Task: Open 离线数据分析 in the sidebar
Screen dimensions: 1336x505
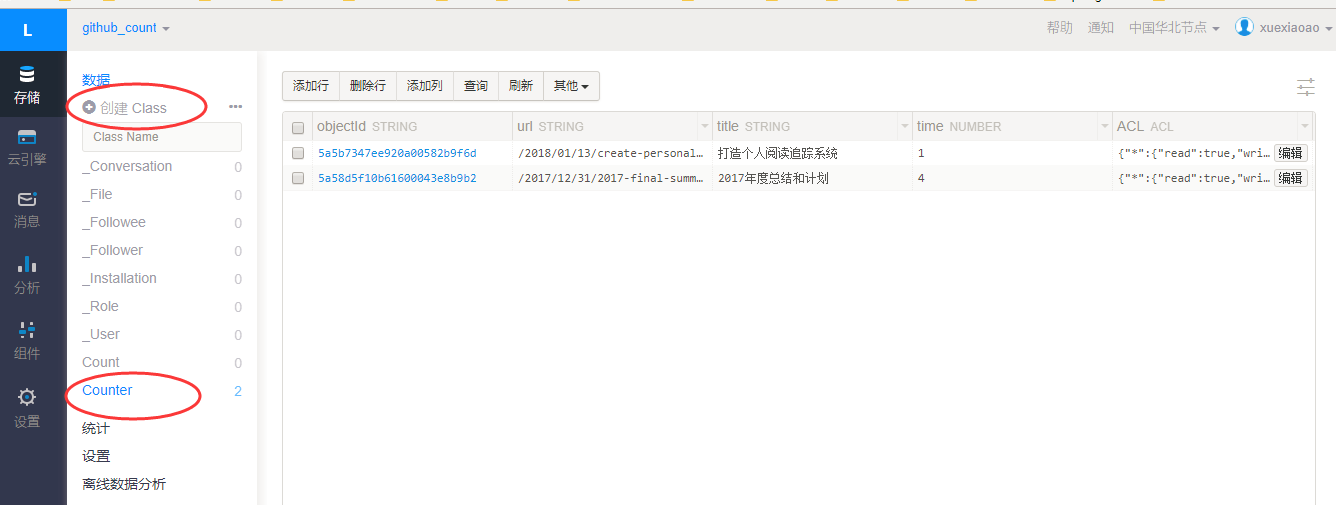Action: point(124,484)
